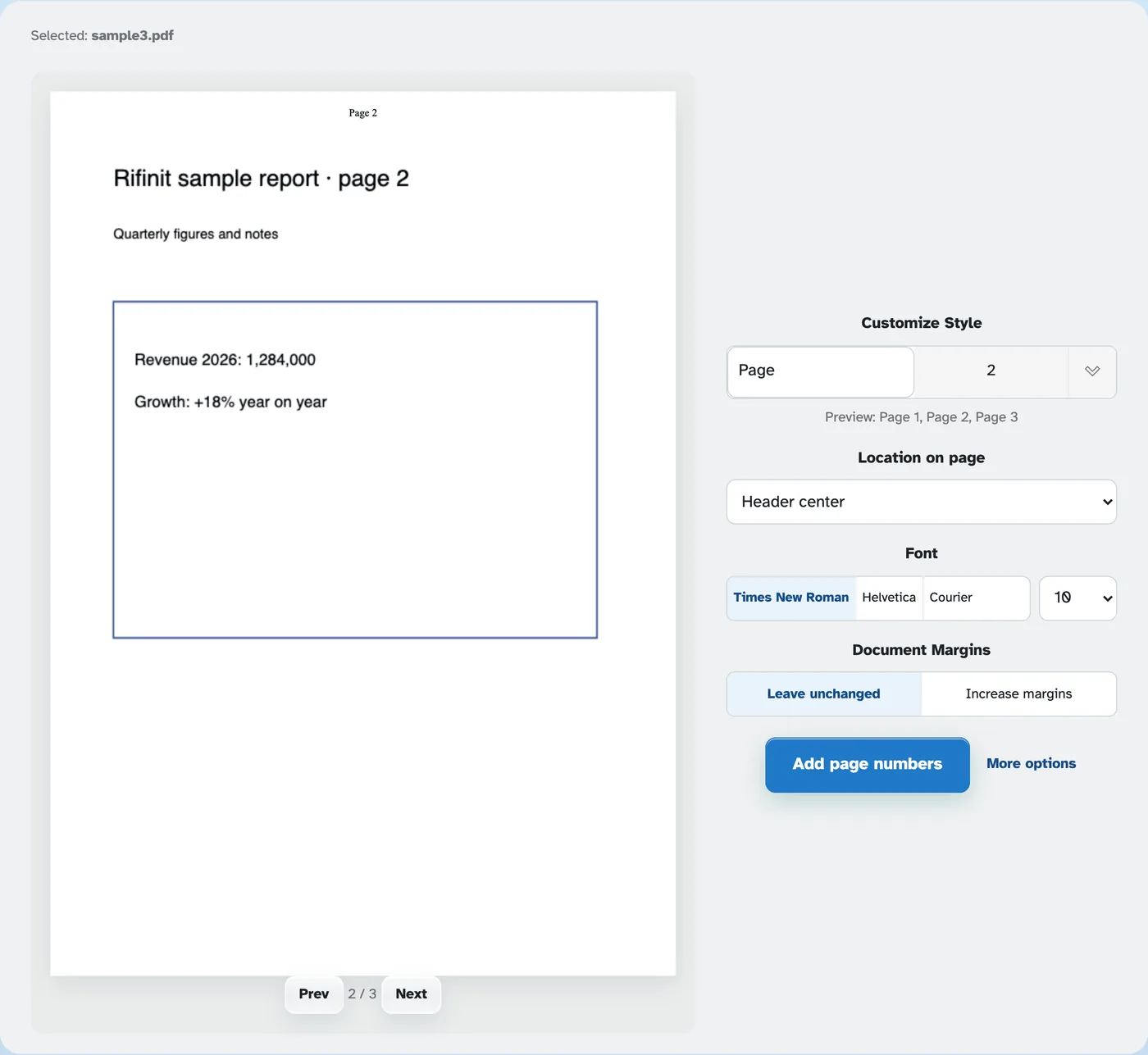Viewport: 1148px width, 1055px height.
Task: Click the 'Rifinit sample report · page 2' heading
Action: [261, 179]
